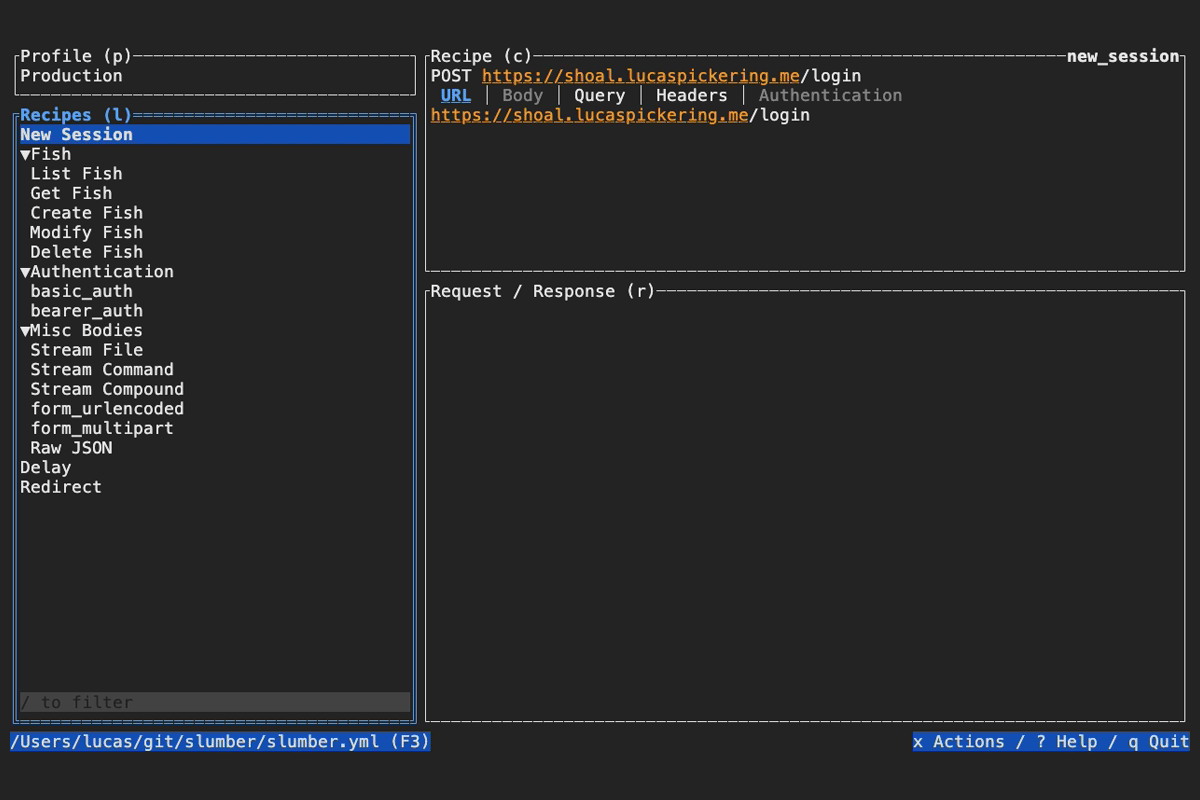Click the slumber.yml file path in the footer

(x=220, y=741)
